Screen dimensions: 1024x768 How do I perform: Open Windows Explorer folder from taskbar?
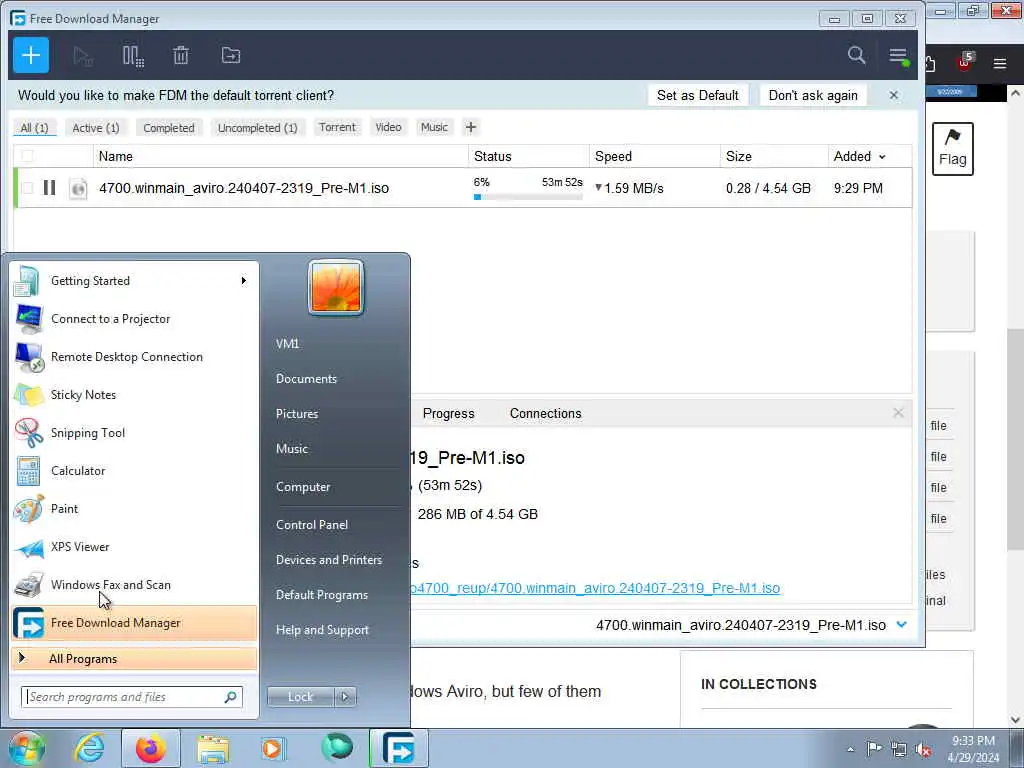click(213, 748)
